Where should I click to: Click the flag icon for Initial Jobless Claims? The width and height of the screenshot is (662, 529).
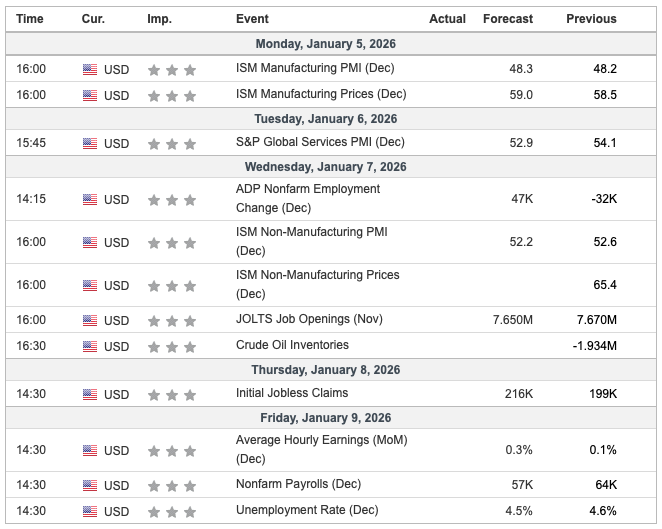[x=90, y=394]
